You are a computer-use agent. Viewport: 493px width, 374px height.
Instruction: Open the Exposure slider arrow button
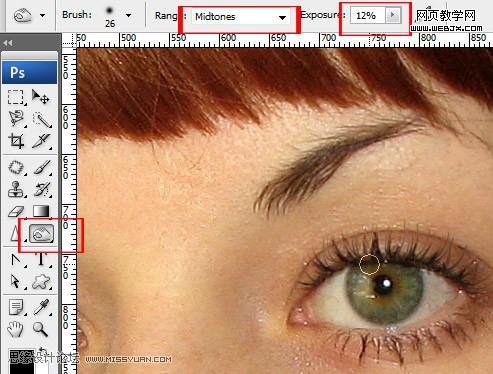393,15
